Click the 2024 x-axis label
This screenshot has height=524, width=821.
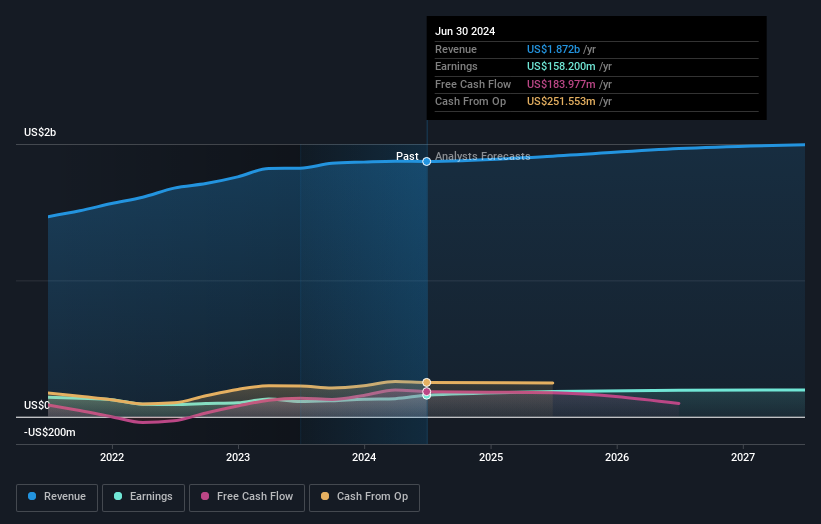[364, 458]
